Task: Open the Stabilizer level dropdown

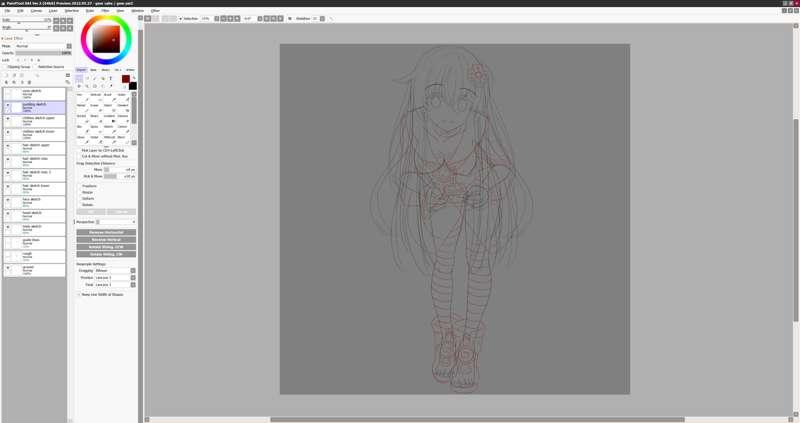Action: tap(322, 18)
